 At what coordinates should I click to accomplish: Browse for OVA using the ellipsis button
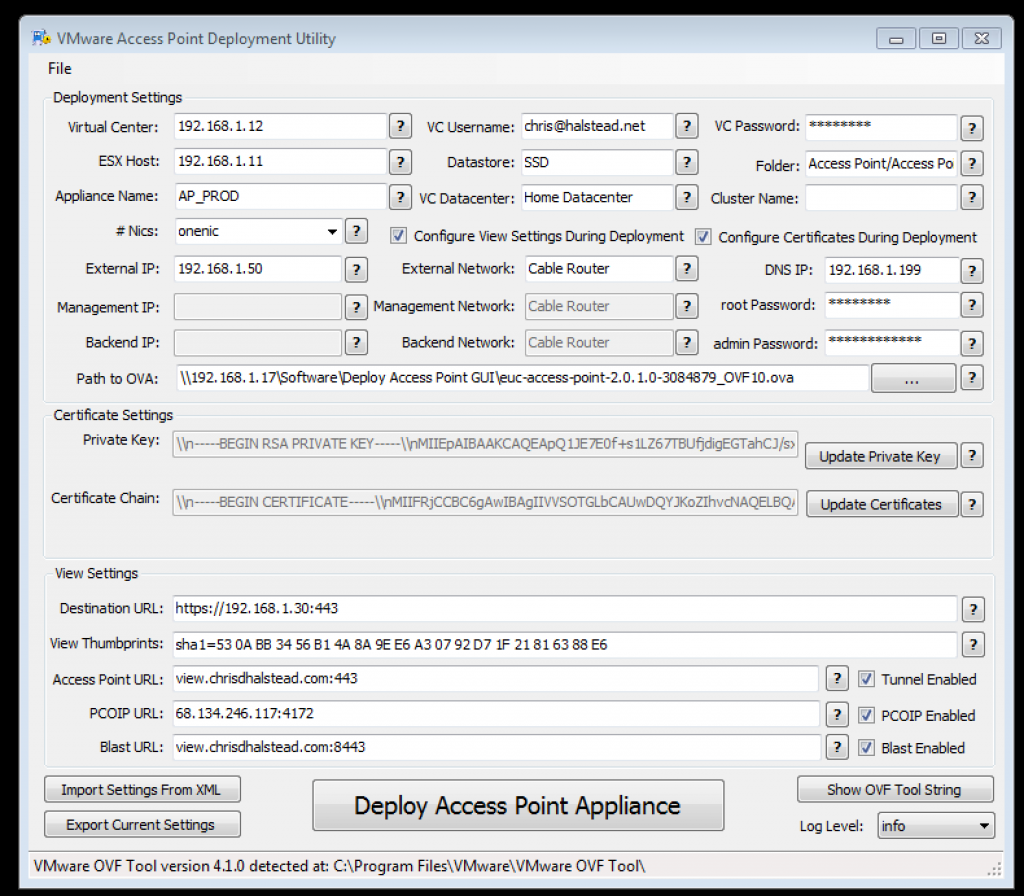pyautogui.click(x=913, y=378)
